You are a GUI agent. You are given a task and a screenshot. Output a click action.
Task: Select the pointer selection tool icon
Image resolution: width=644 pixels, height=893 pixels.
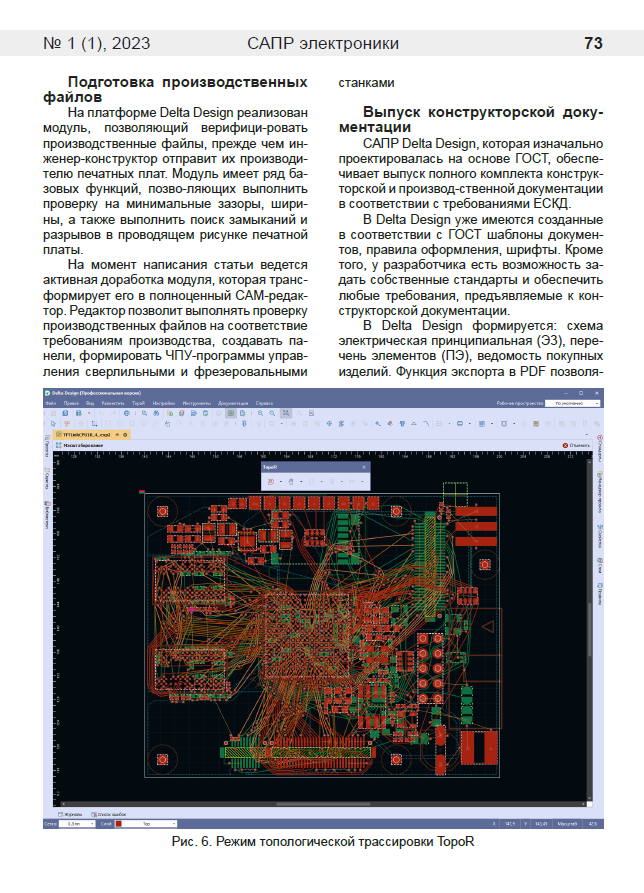click(54, 424)
